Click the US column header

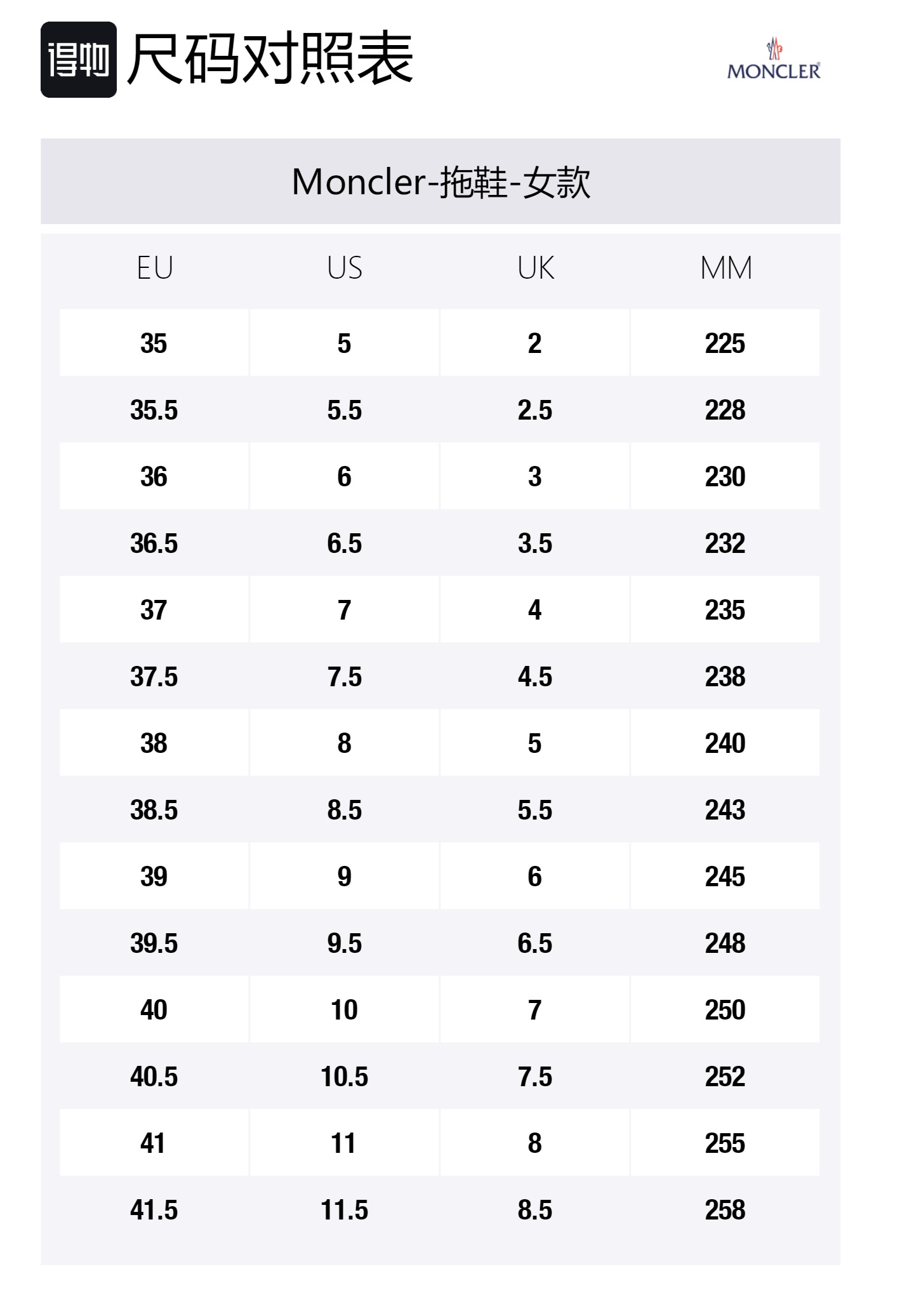coord(345,268)
